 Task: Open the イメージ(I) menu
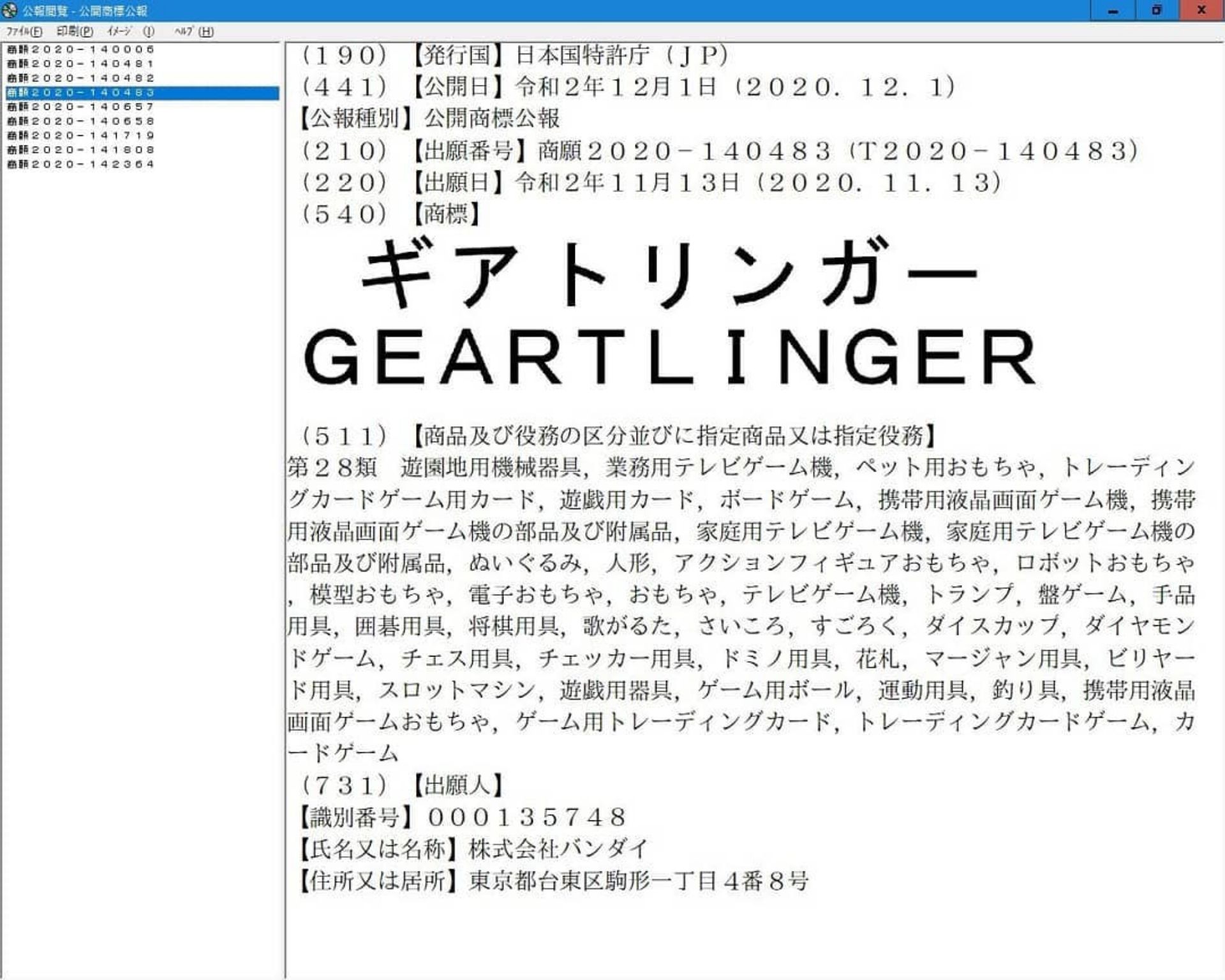[130, 31]
